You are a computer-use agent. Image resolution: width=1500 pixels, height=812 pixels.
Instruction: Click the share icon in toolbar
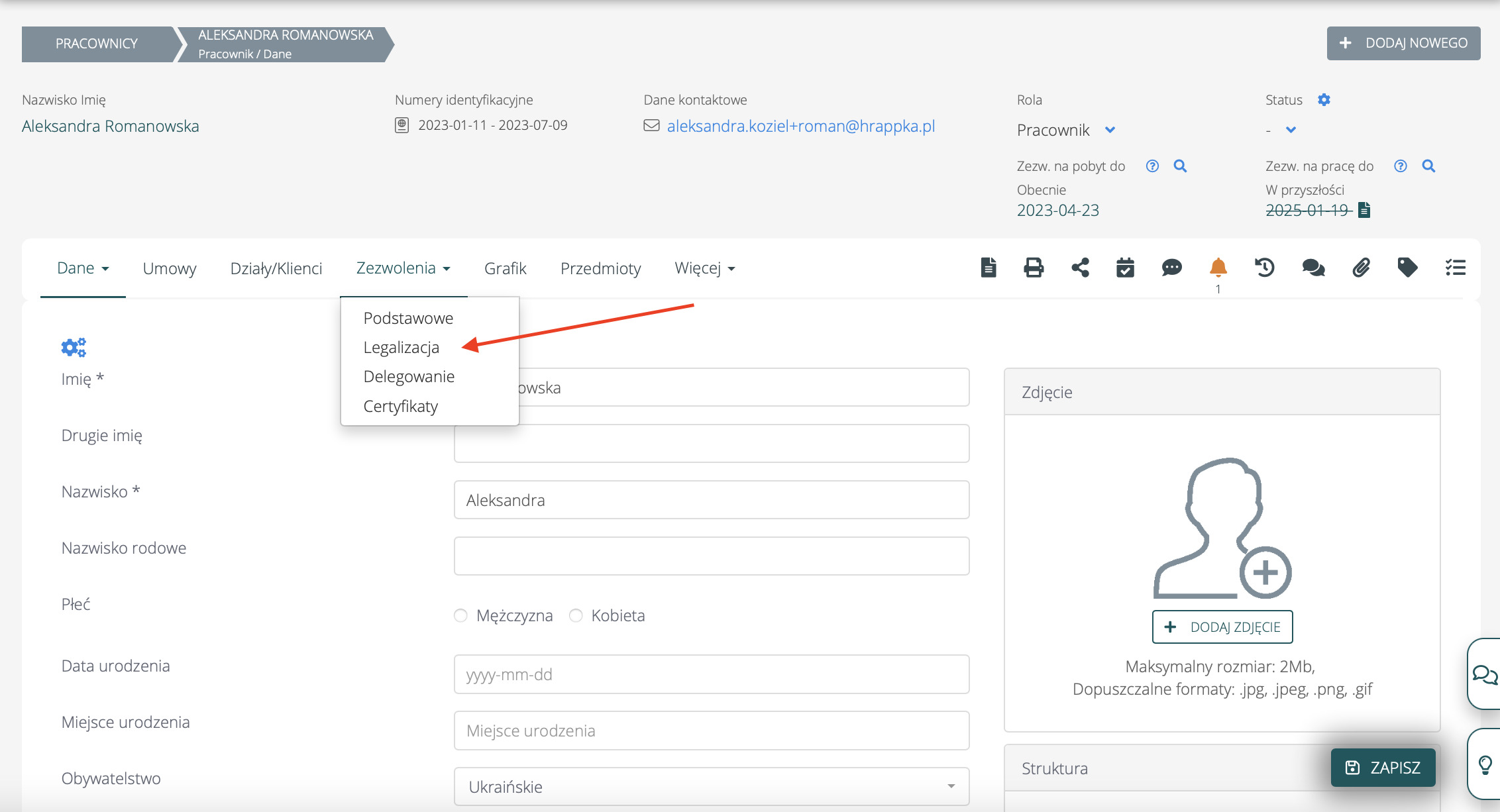pos(1080,268)
